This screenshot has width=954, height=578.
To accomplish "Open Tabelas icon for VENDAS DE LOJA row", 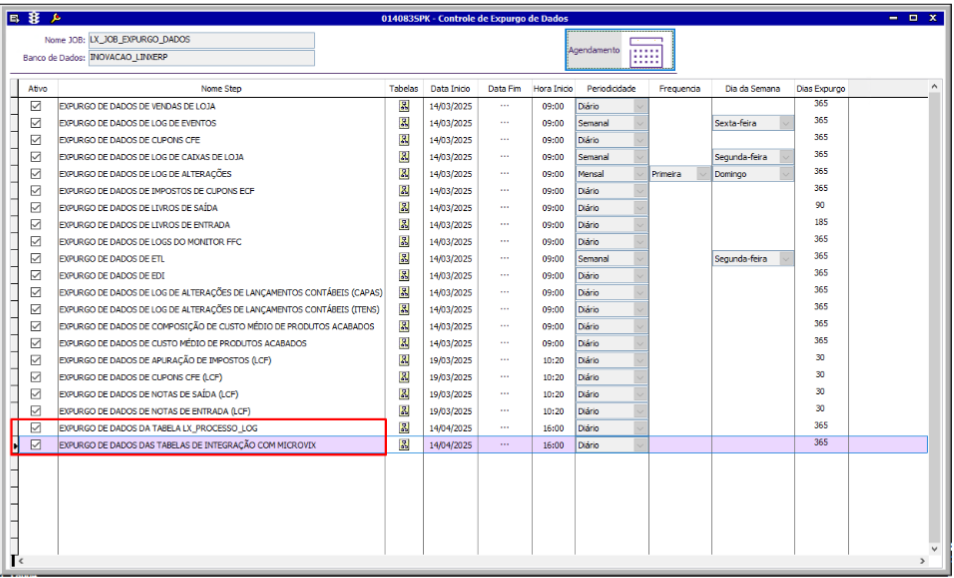I will pos(404,106).
